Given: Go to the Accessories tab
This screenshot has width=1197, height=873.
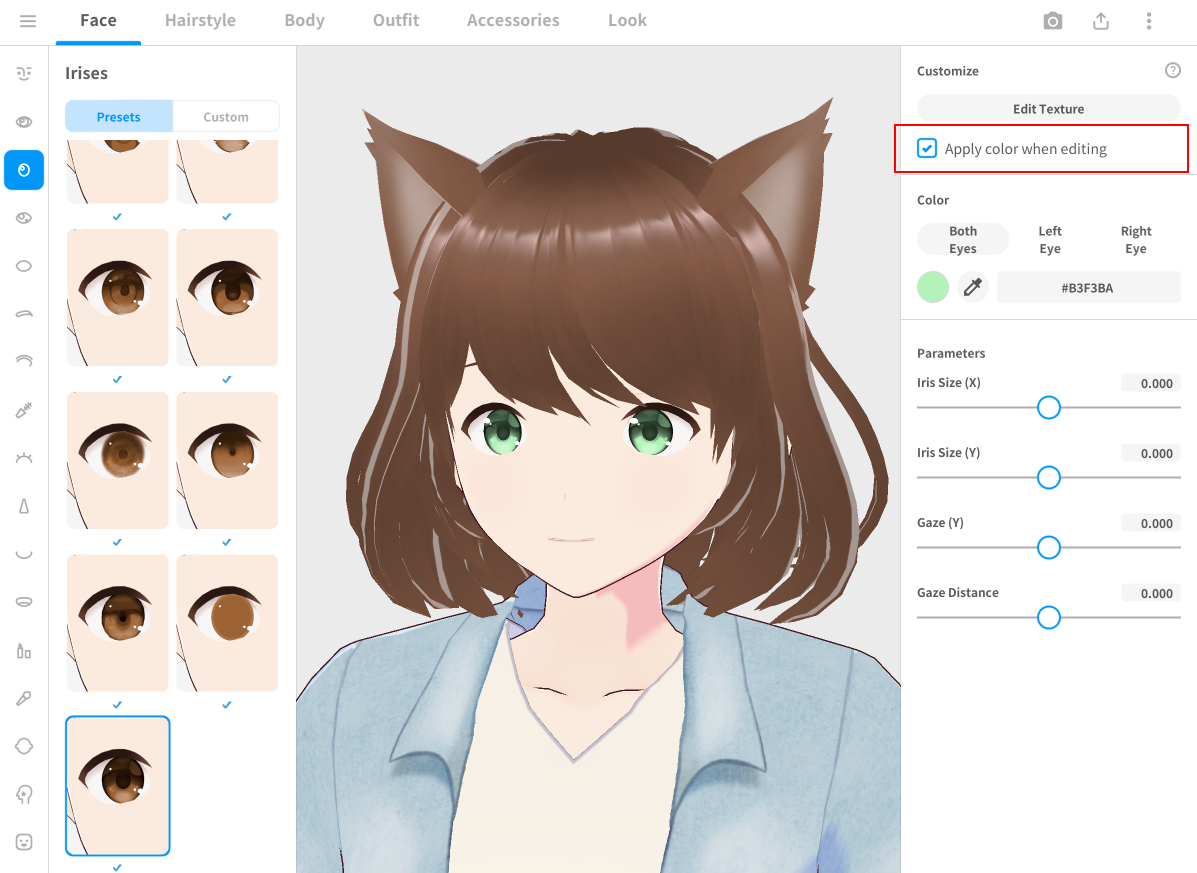Looking at the screenshot, I should [513, 21].
